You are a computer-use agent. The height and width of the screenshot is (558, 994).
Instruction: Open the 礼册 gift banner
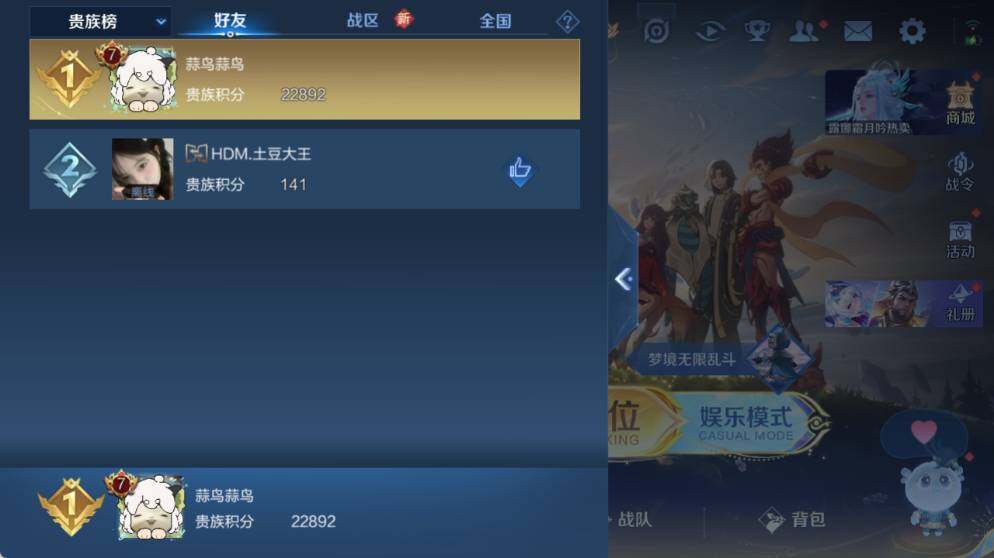(x=903, y=304)
